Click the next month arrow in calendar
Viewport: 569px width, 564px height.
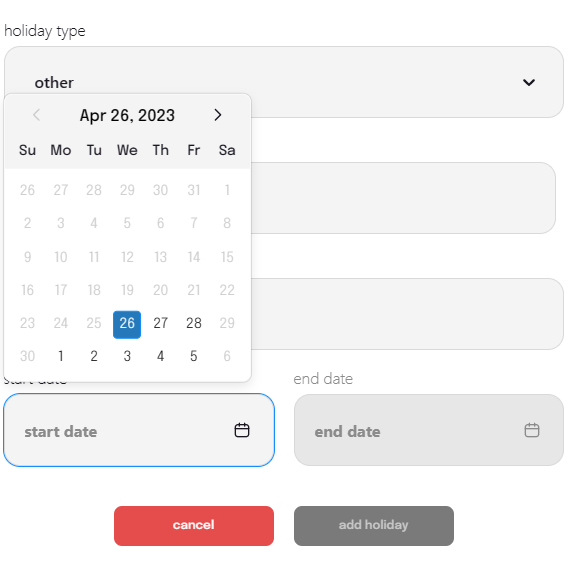[217, 115]
